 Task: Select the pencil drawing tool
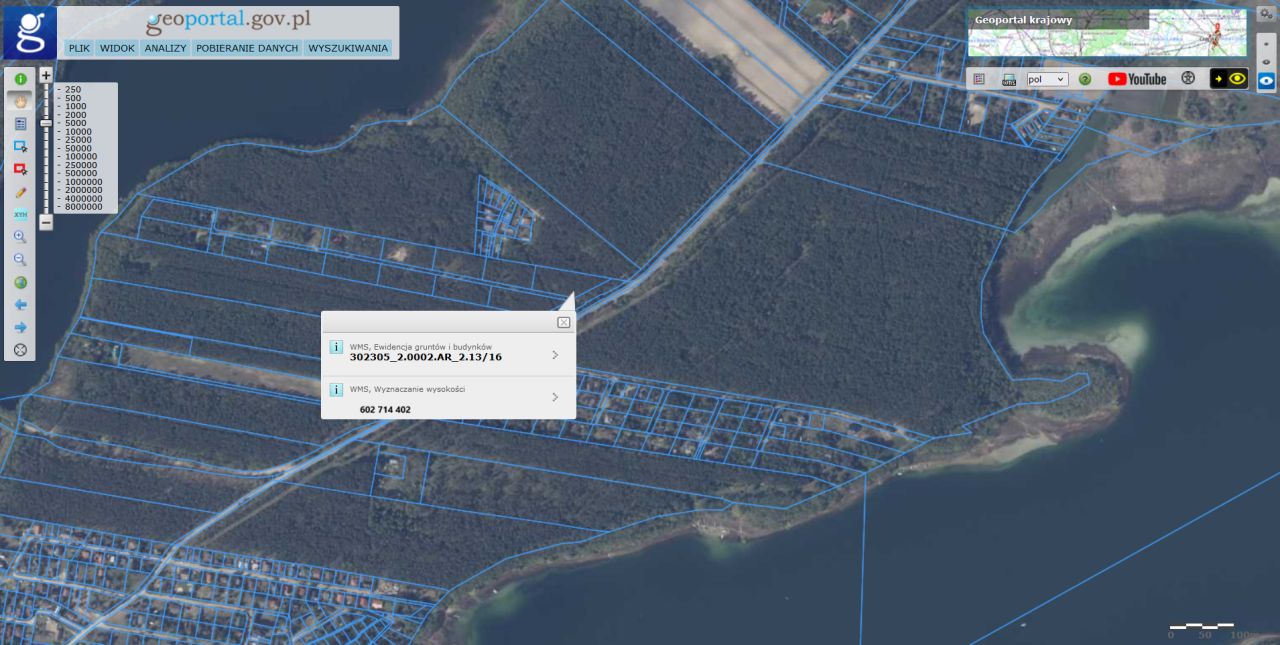click(20, 192)
